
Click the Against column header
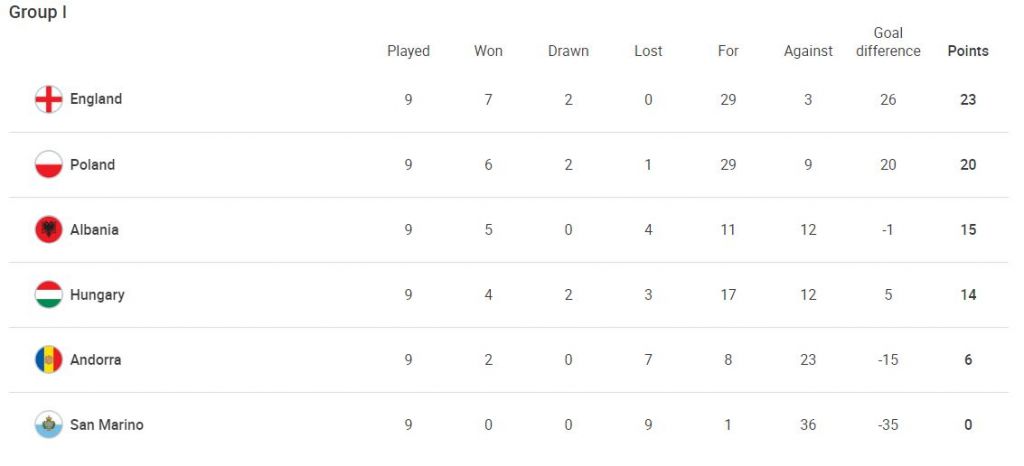808,51
